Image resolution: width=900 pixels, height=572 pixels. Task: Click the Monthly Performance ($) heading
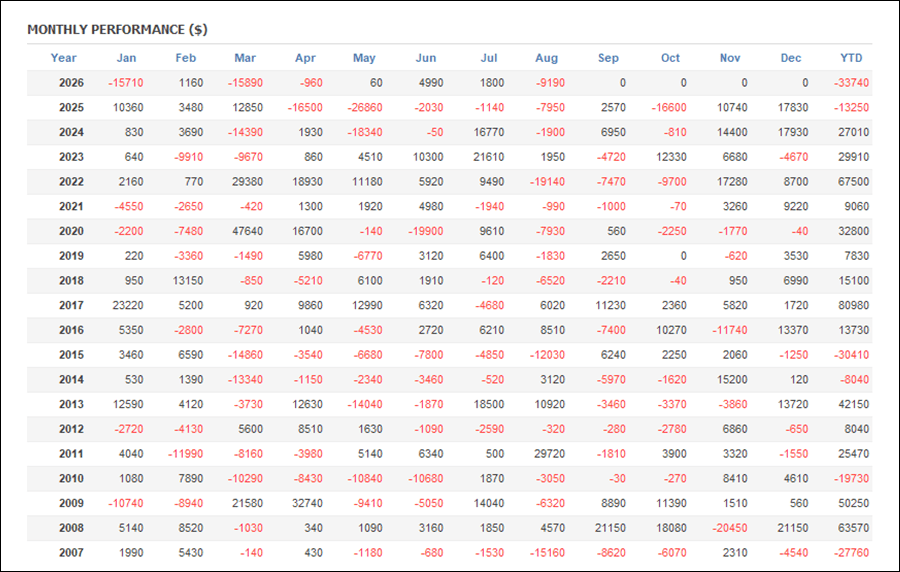pyautogui.click(x=118, y=30)
